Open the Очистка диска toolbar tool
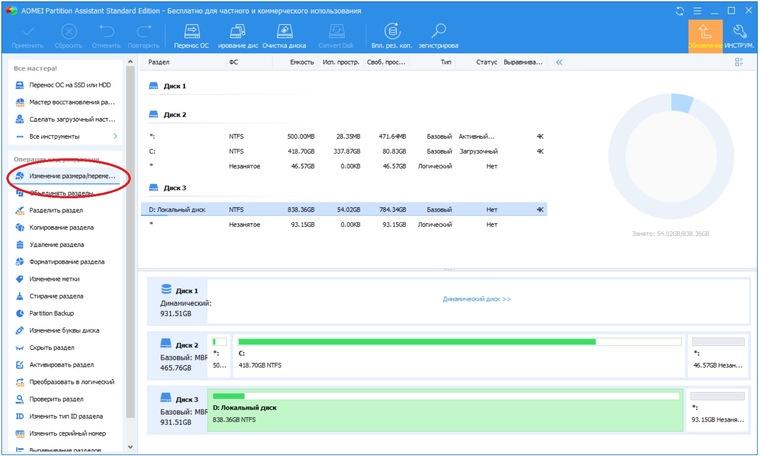The image size is (760, 456). (285, 36)
